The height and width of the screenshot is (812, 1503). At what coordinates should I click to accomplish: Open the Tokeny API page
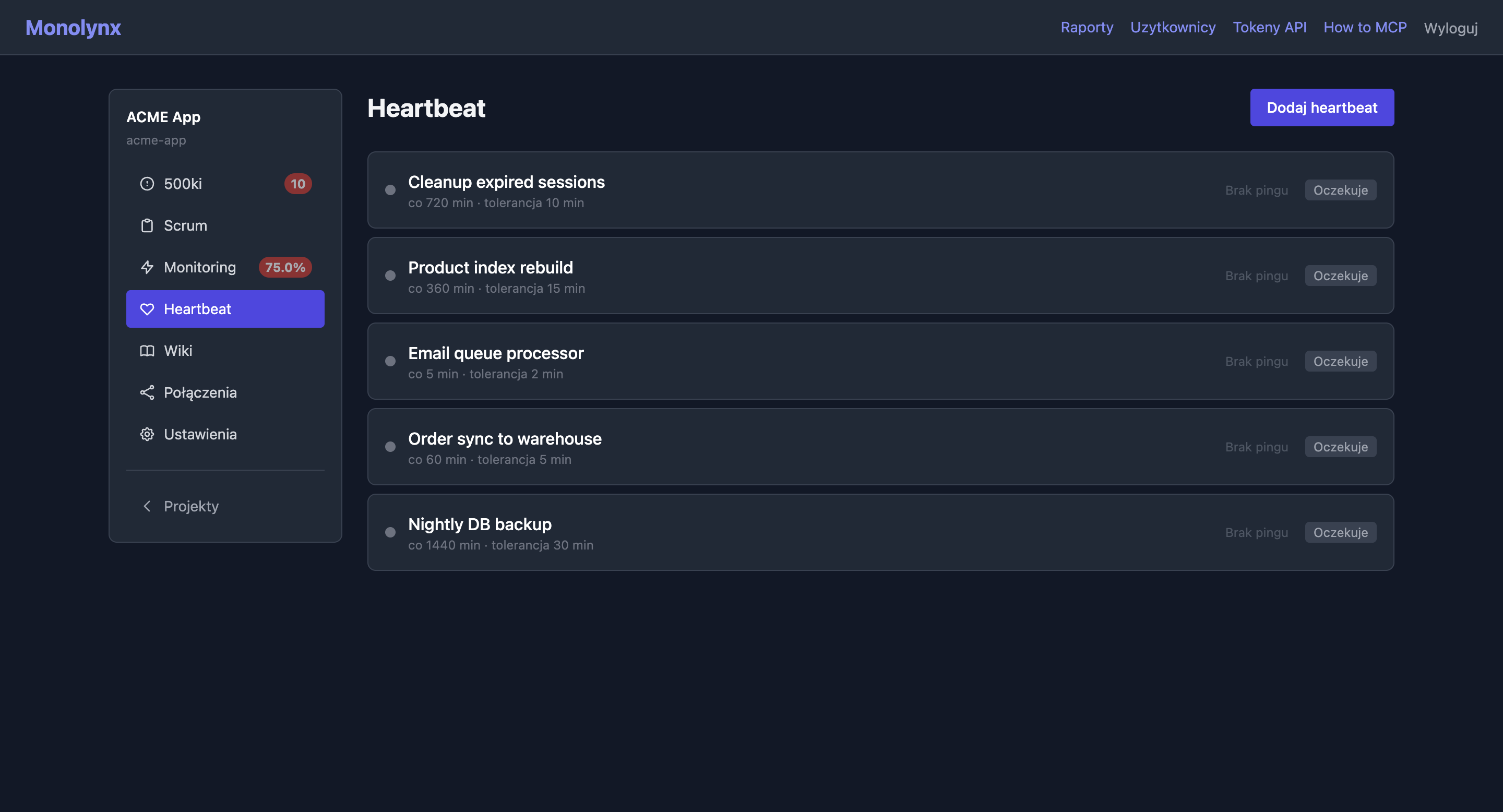[1269, 28]
